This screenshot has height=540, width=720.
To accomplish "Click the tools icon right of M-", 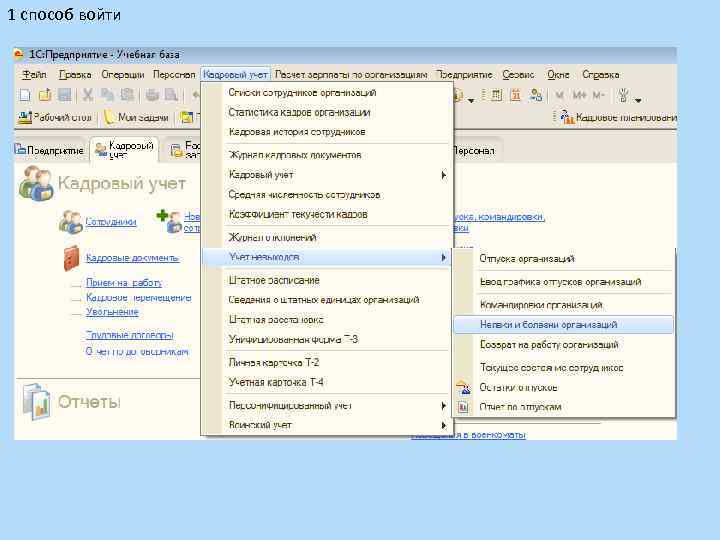I will tap(623, 95).
